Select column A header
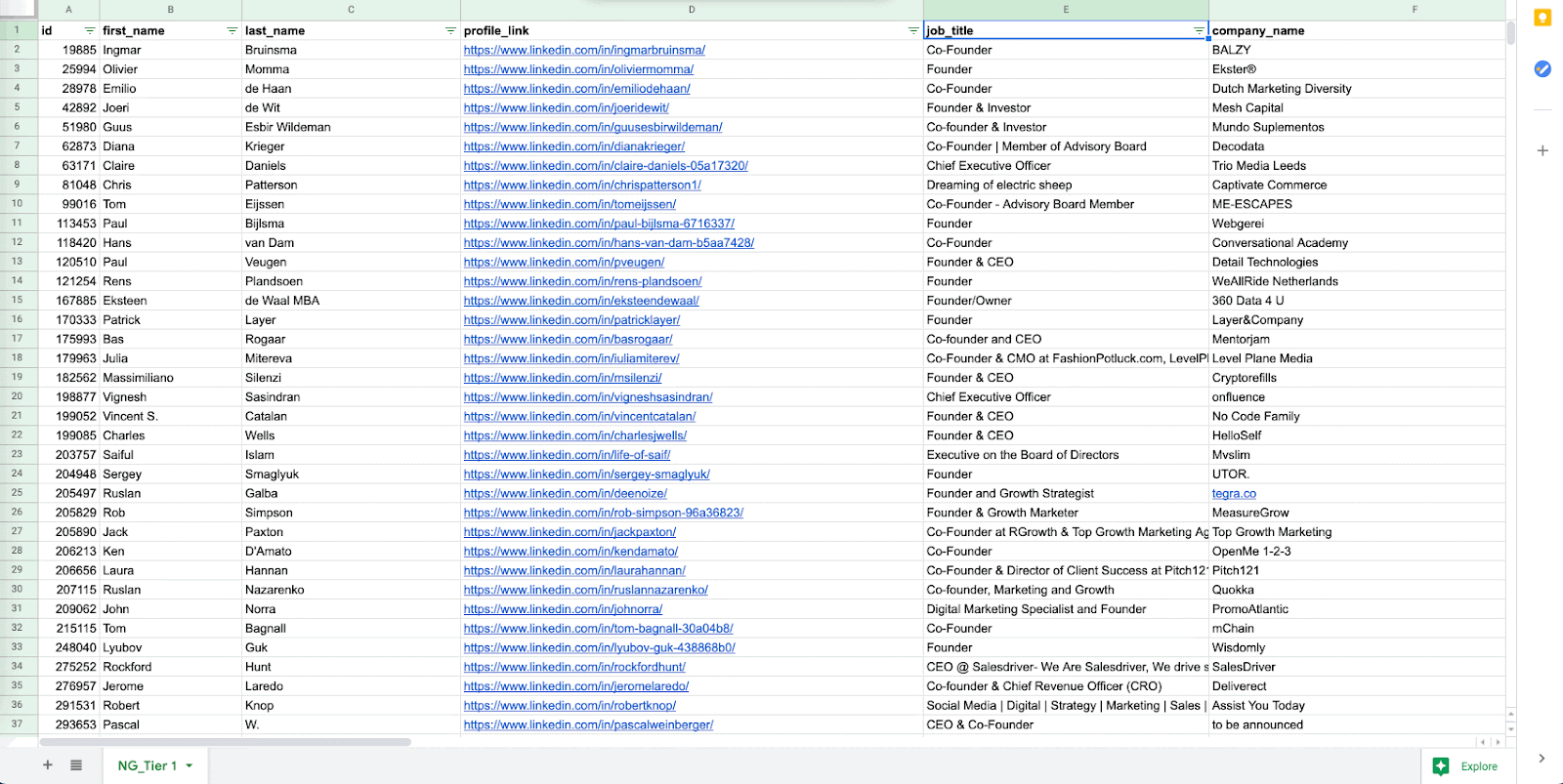Image resolution: width=1563 pixels, height=784 pixels. [x=68, y=10]
